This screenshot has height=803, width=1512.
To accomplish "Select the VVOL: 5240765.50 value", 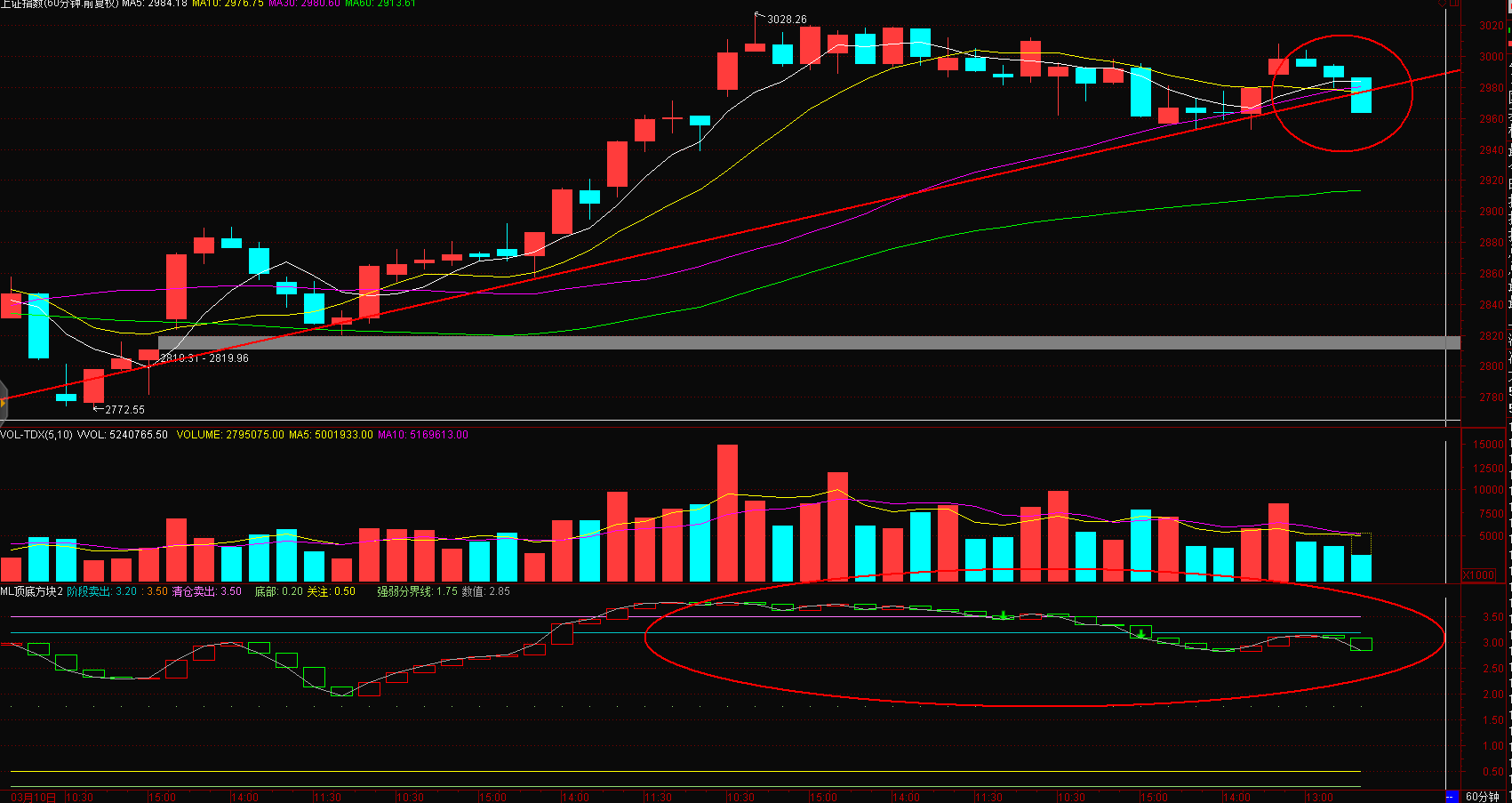I will coord(123,435).
